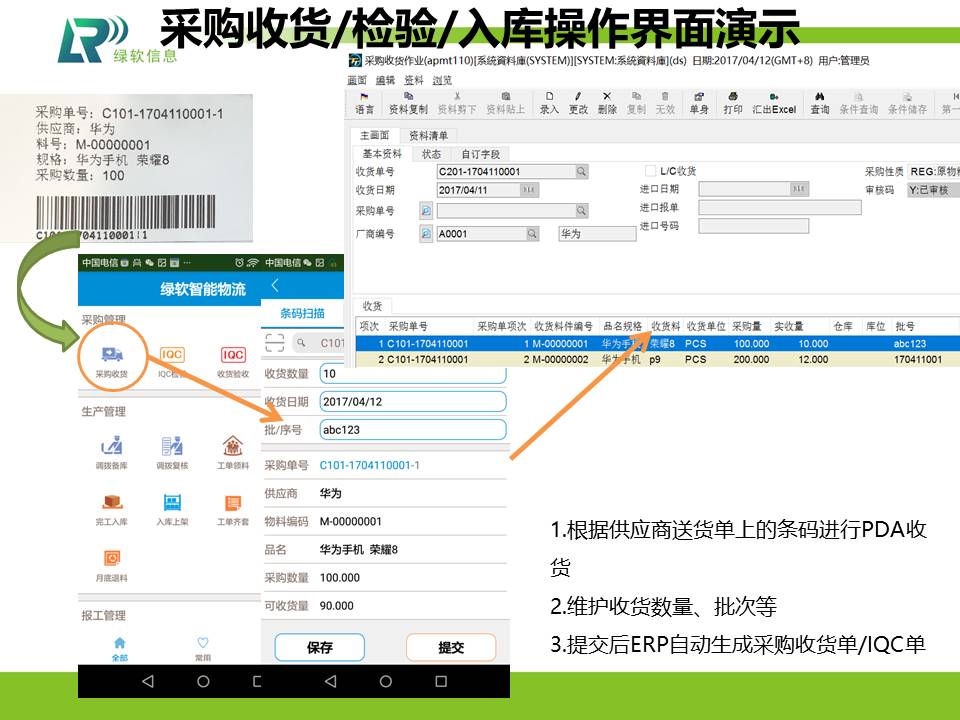
Task: Click the magnifier icon in 收货单号 field
Action: pos(581,172)
